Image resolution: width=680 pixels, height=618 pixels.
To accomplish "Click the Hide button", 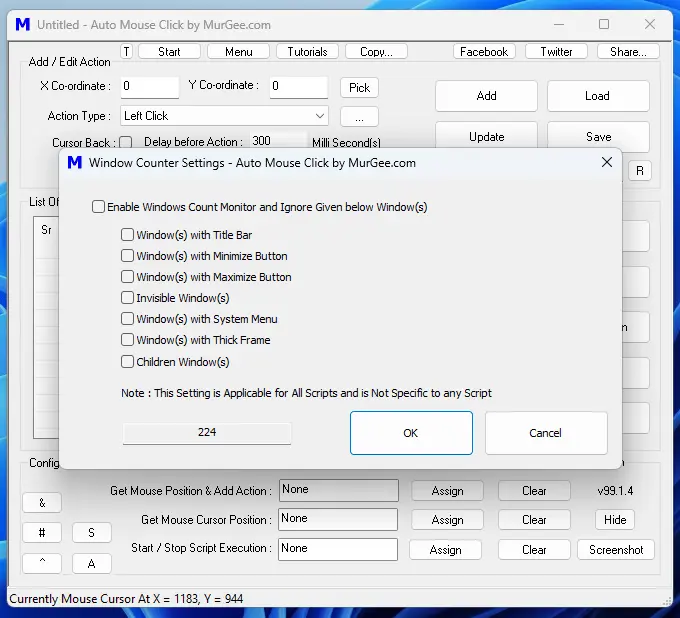I will (x=615, y=520).
